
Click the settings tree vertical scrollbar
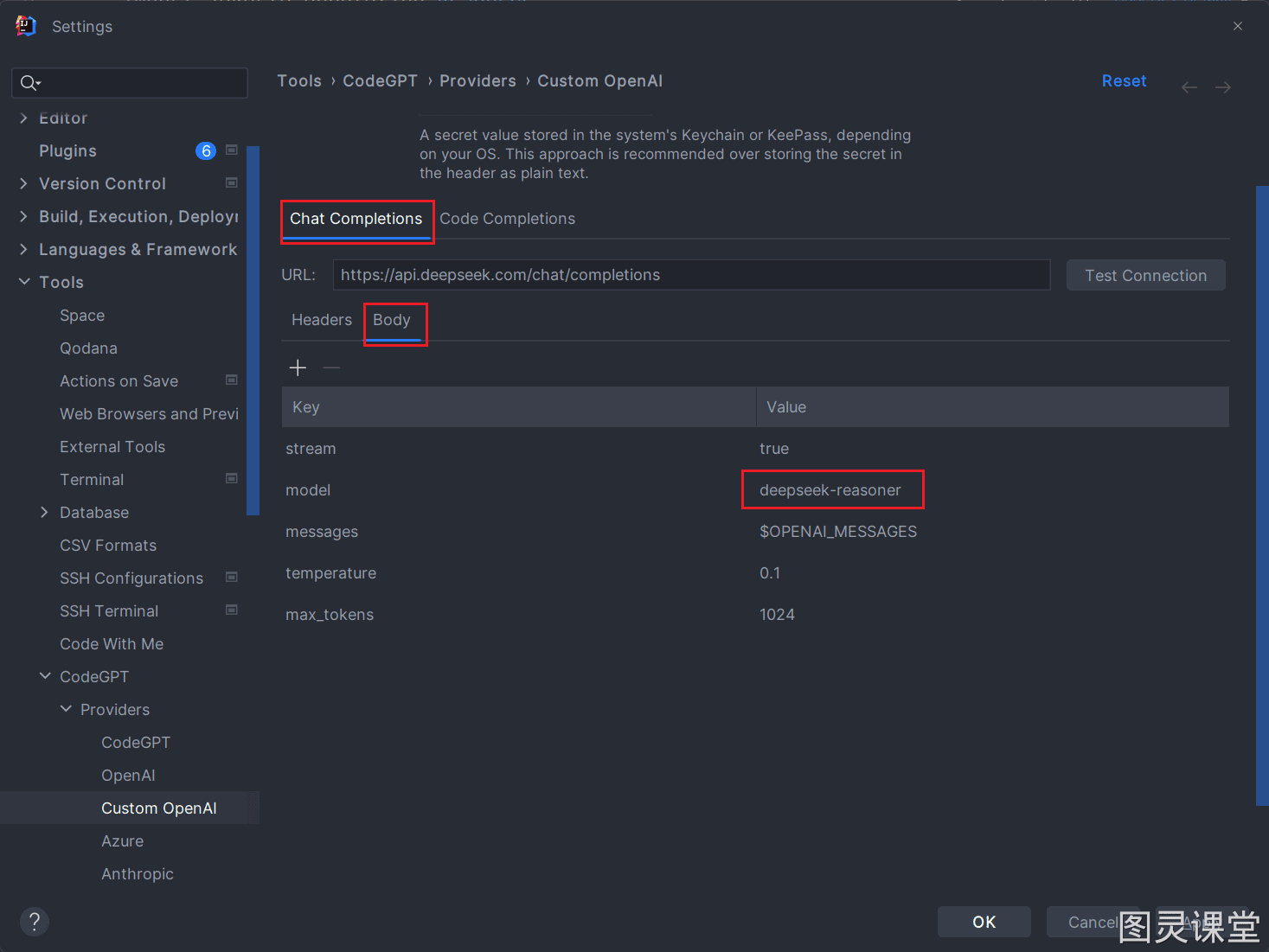253,330
